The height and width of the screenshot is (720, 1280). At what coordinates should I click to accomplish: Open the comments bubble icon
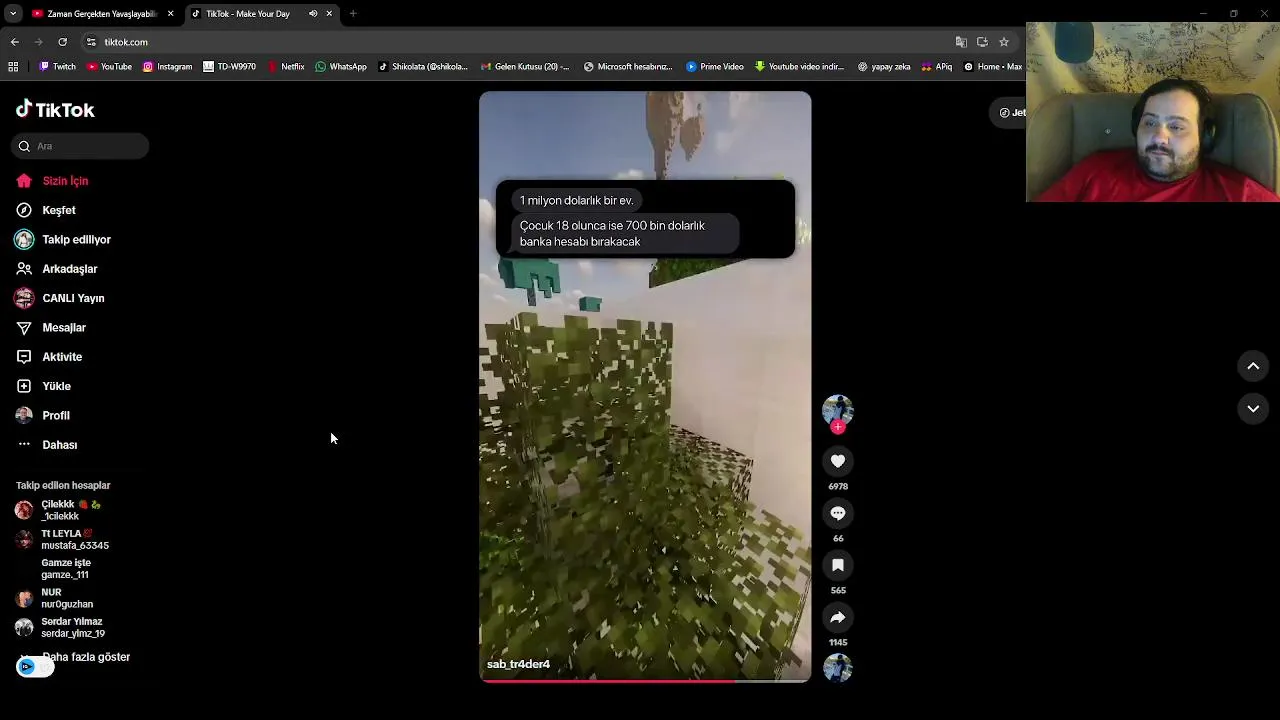[x=838, y=513]
